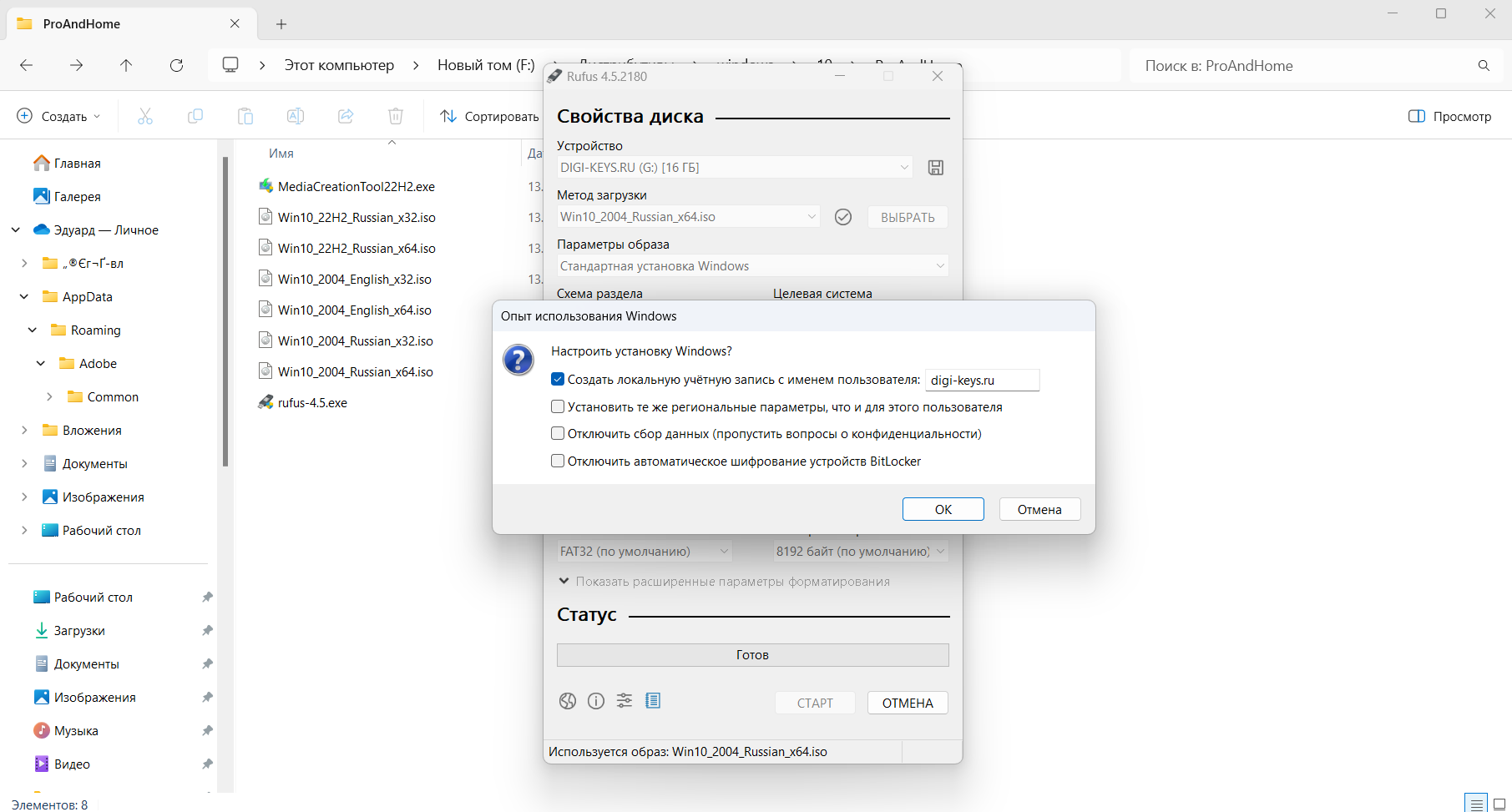Screen dimensions: 1512x812
Task: Click the username field digi-keys.ru
Action: point(982,381)
